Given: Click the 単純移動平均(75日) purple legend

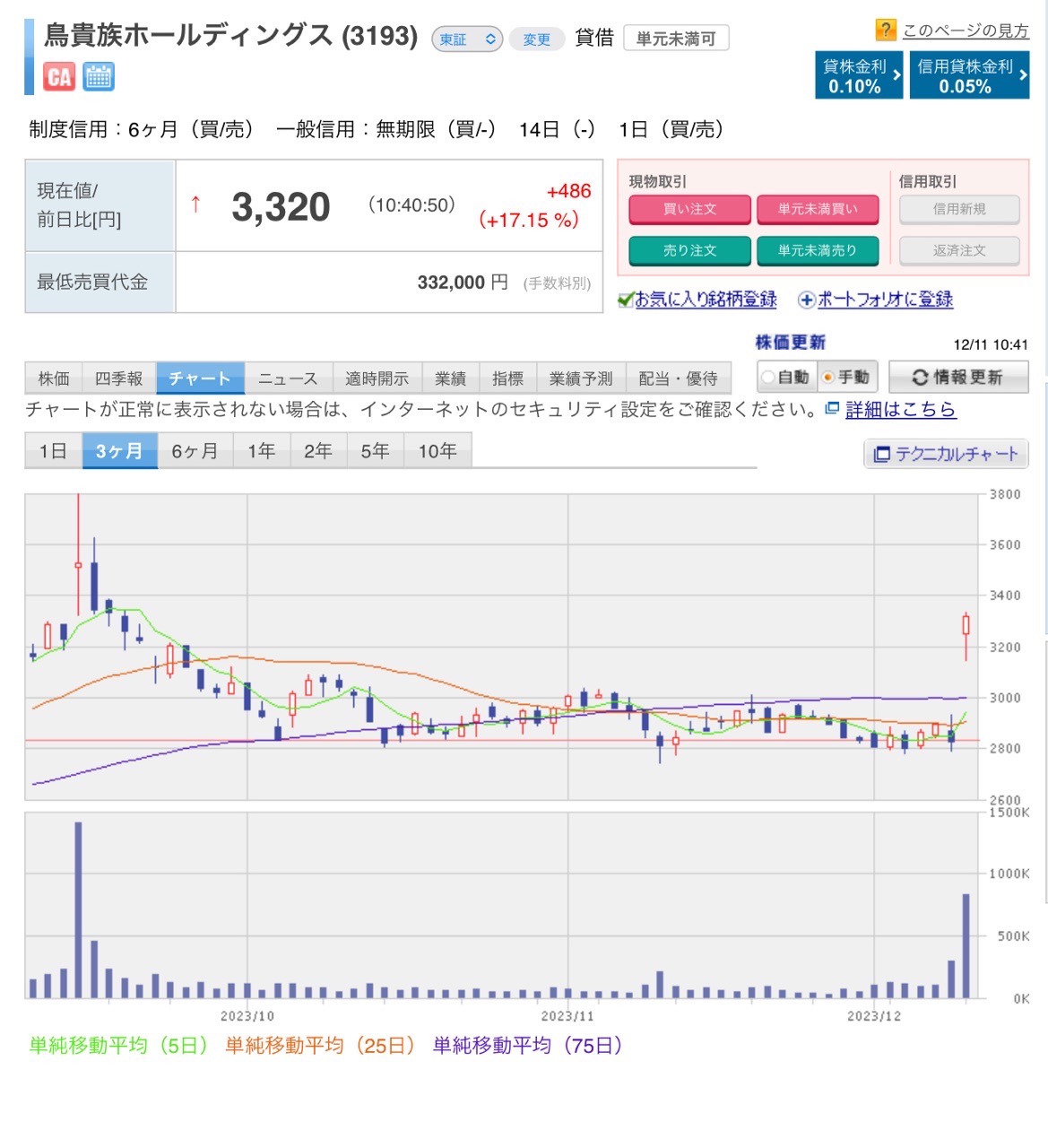Looking at the screenshot, I should tap(528, 1046).
